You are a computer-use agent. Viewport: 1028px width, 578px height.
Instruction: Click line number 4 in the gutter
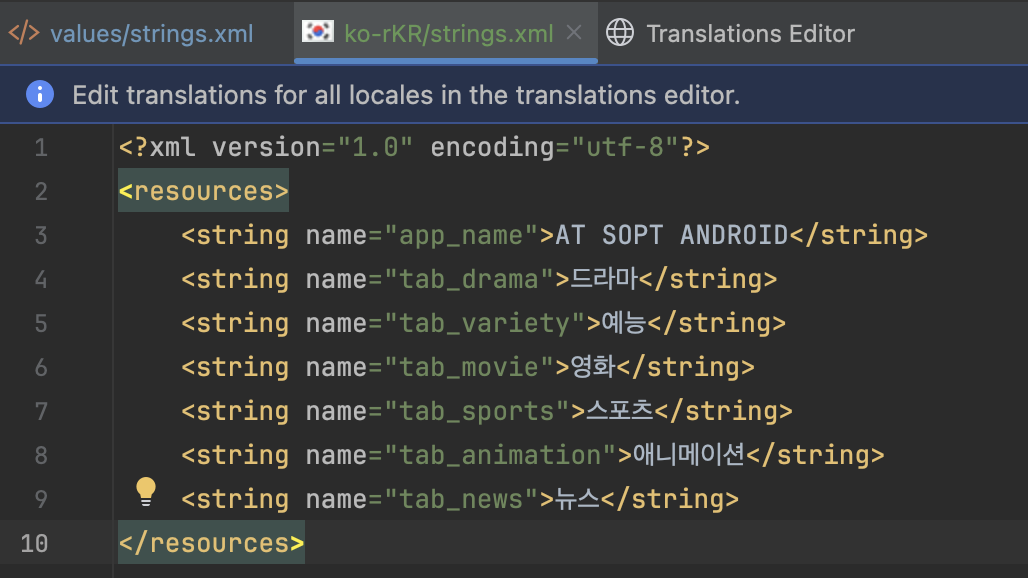click(41, 280)
